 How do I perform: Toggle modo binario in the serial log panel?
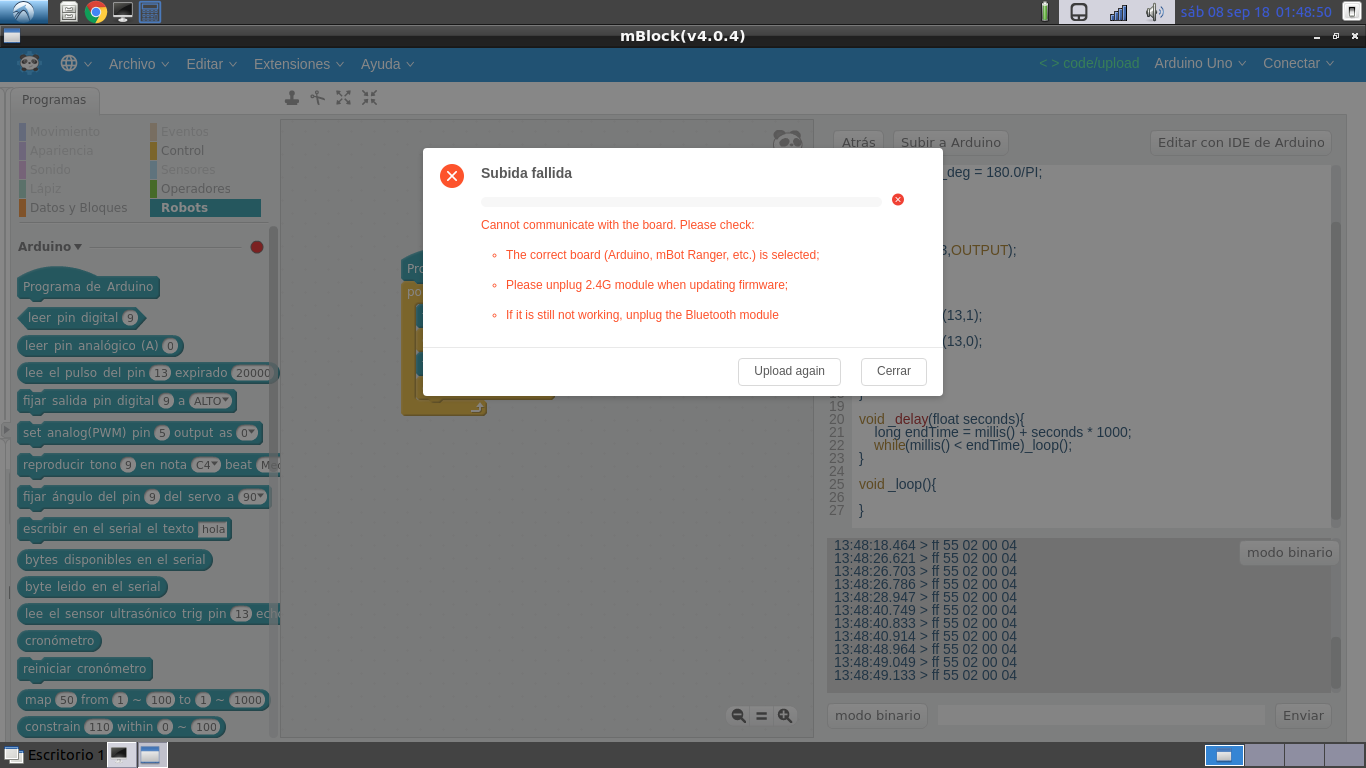tap(1289, 552)
